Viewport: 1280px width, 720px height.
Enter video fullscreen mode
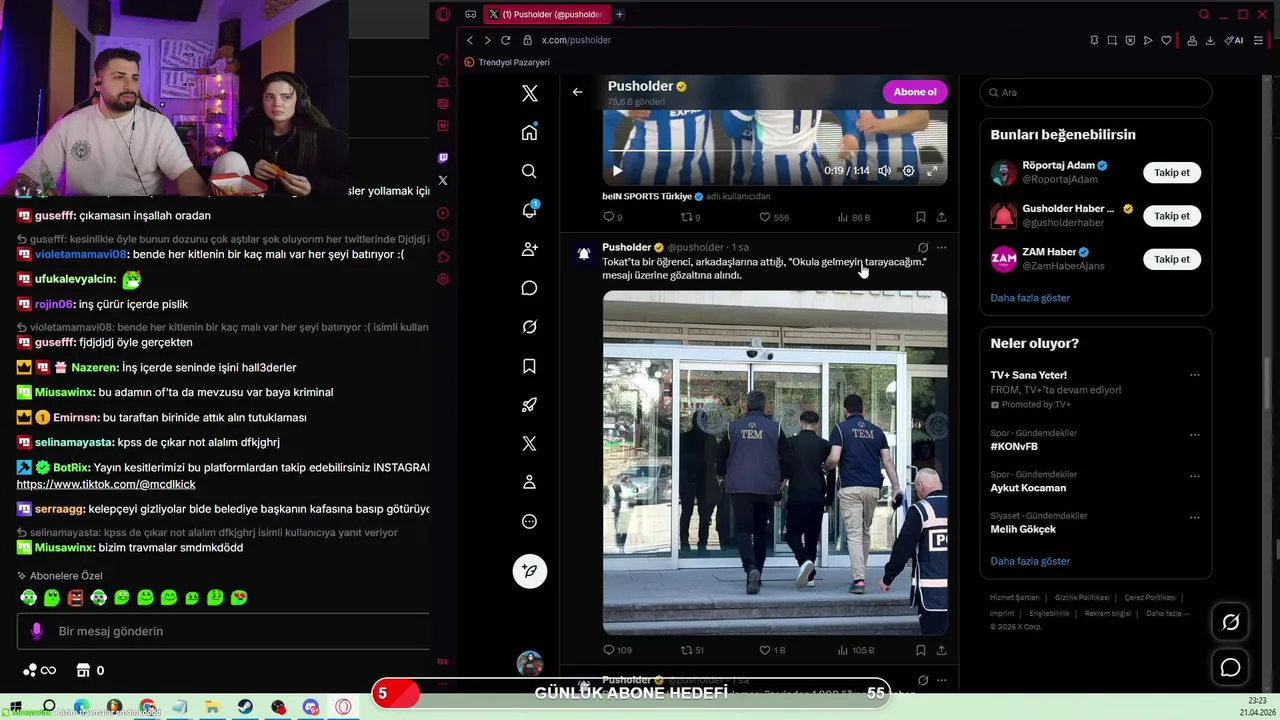point(932,171)
